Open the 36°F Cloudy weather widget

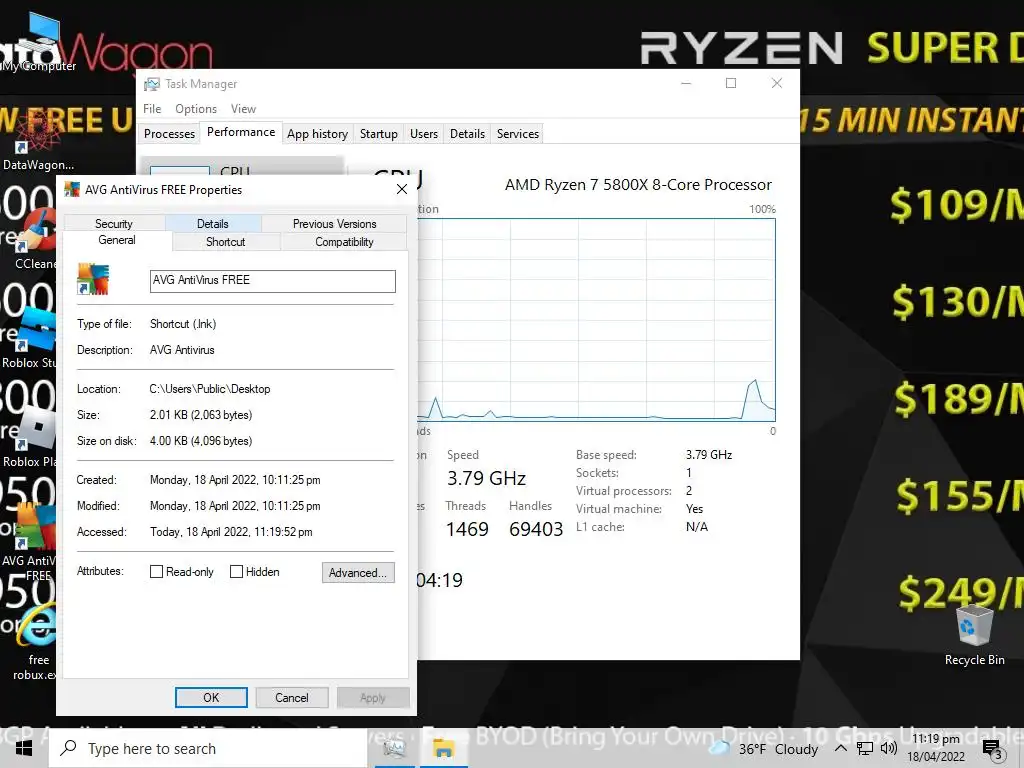point(764,748)
